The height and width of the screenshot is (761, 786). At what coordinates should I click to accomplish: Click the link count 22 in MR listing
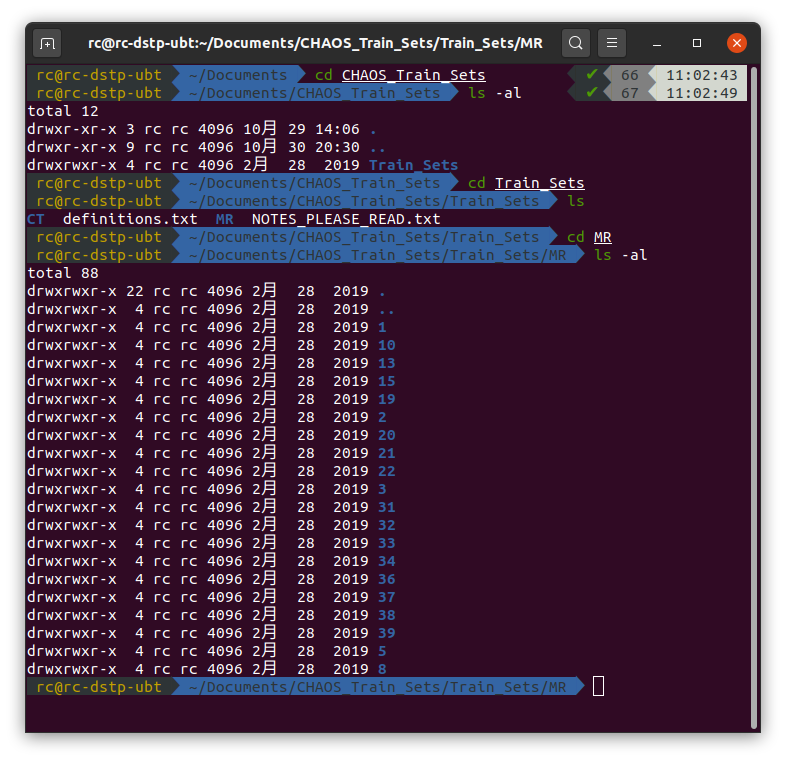click(134, 291)
